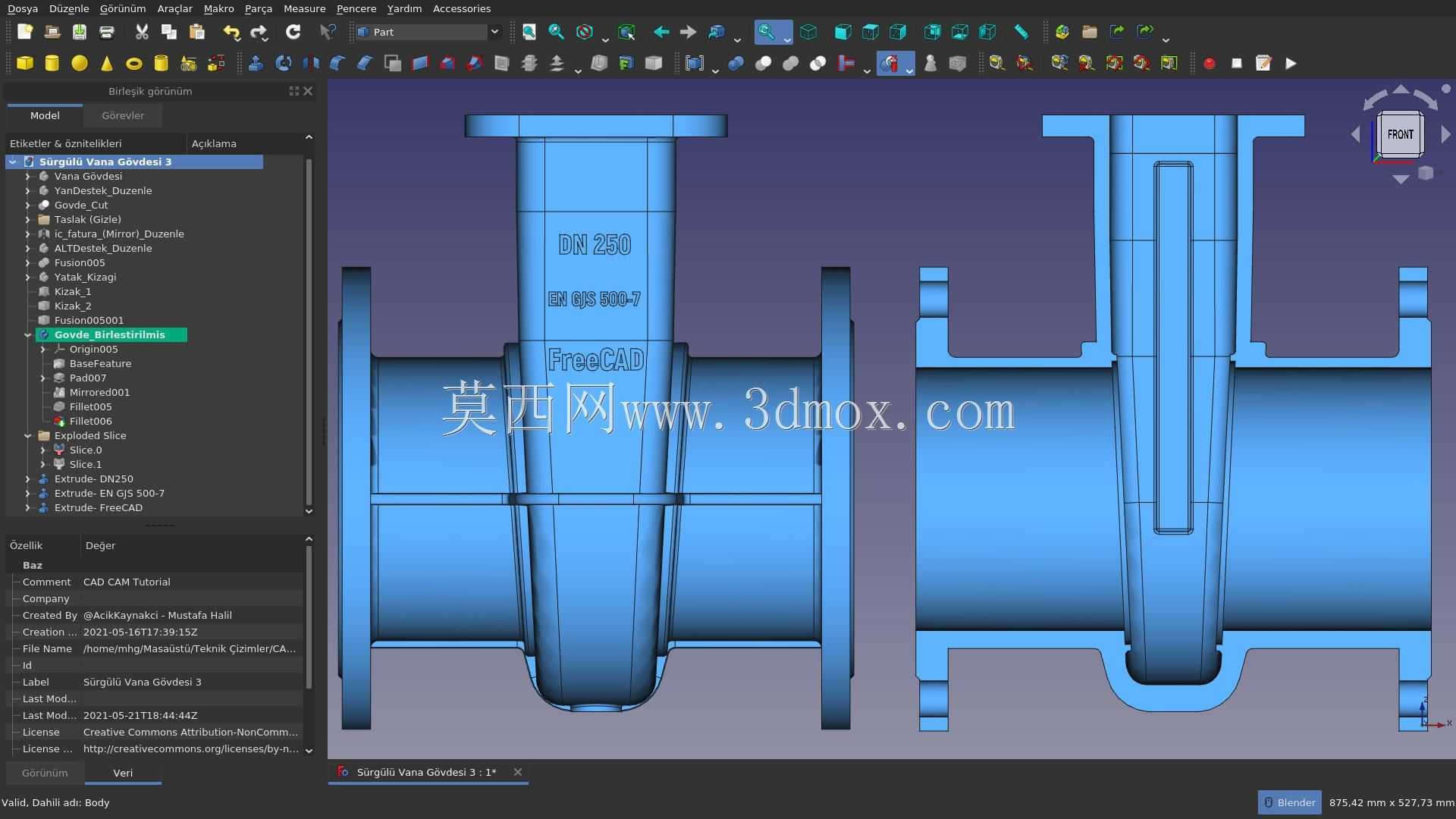This screenshot has width=1456, height=819.
Task: Create a Cylinder primitive
Action: click(x=52, y=64)
